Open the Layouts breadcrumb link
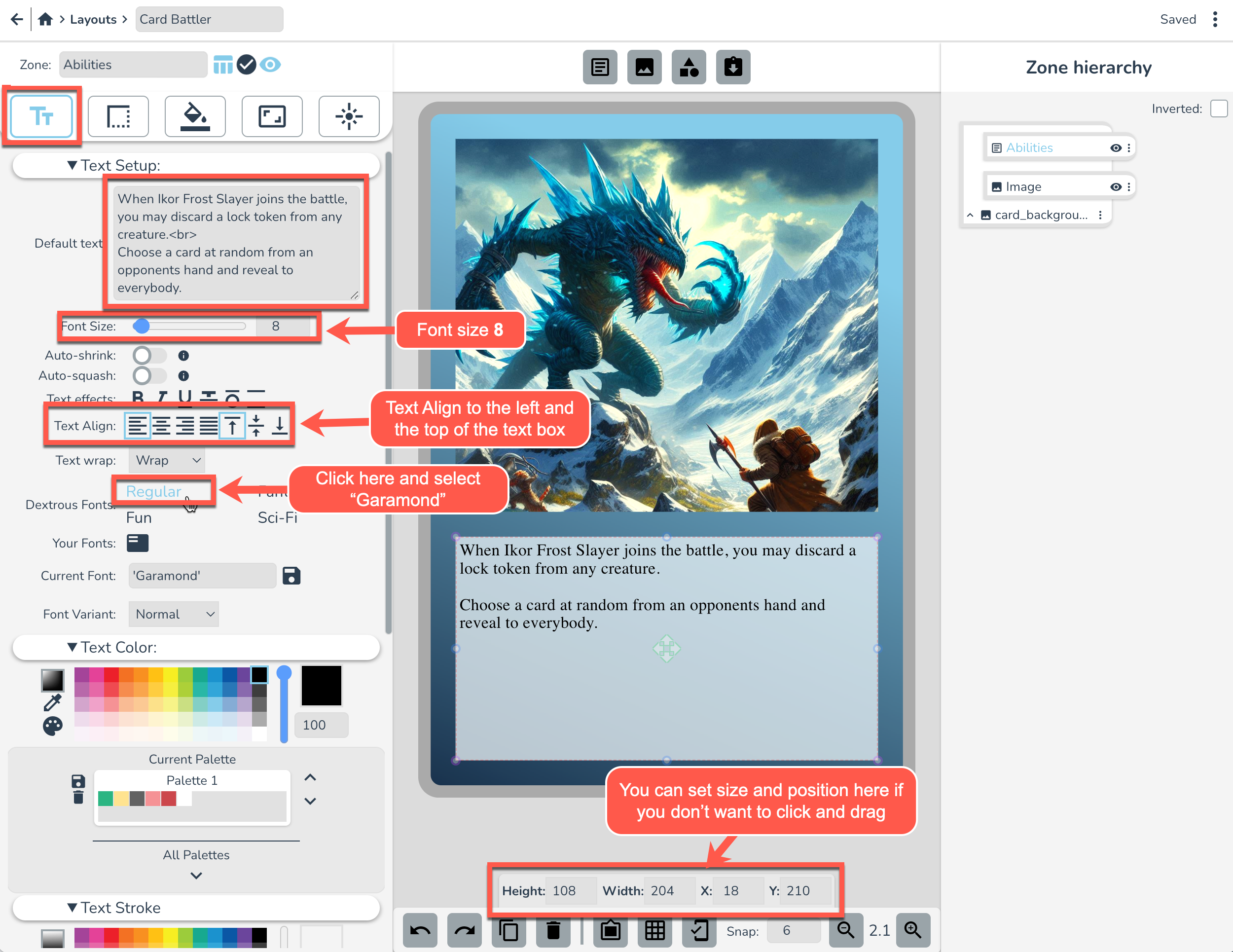1233x952 pixels. [x=93, y=19]
